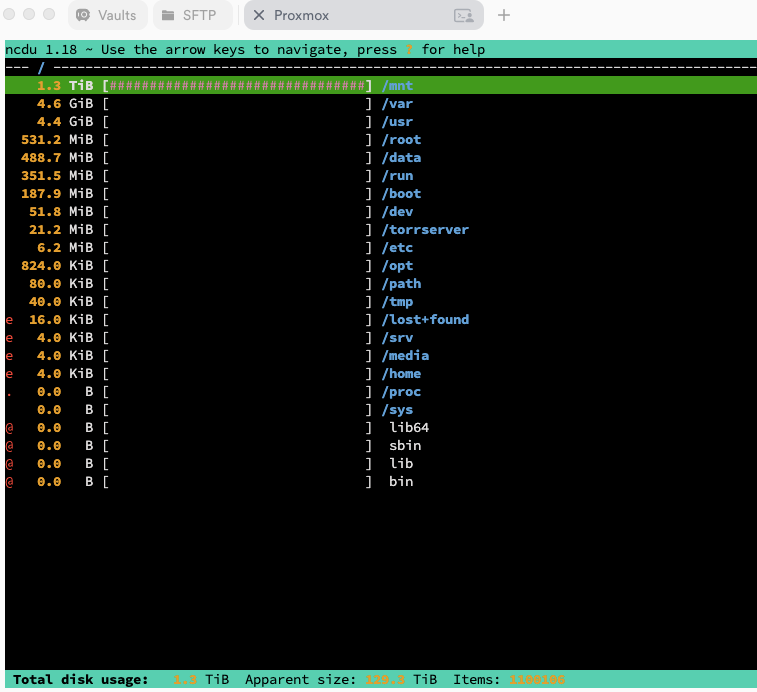Screen dimensions: 757x692
Task: Click the question mark help key hint
Action: [x=408, y=50]
